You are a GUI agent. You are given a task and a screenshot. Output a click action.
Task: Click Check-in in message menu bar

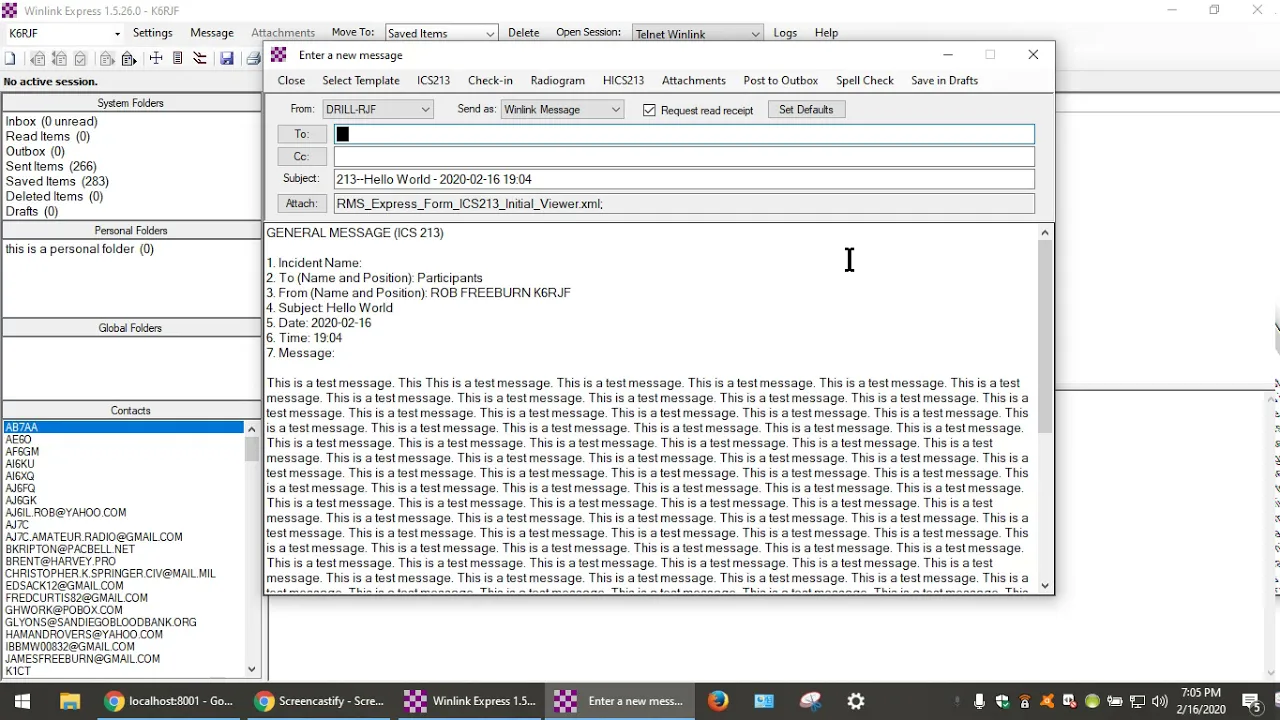pyautogui.click(x=490, y=80)
